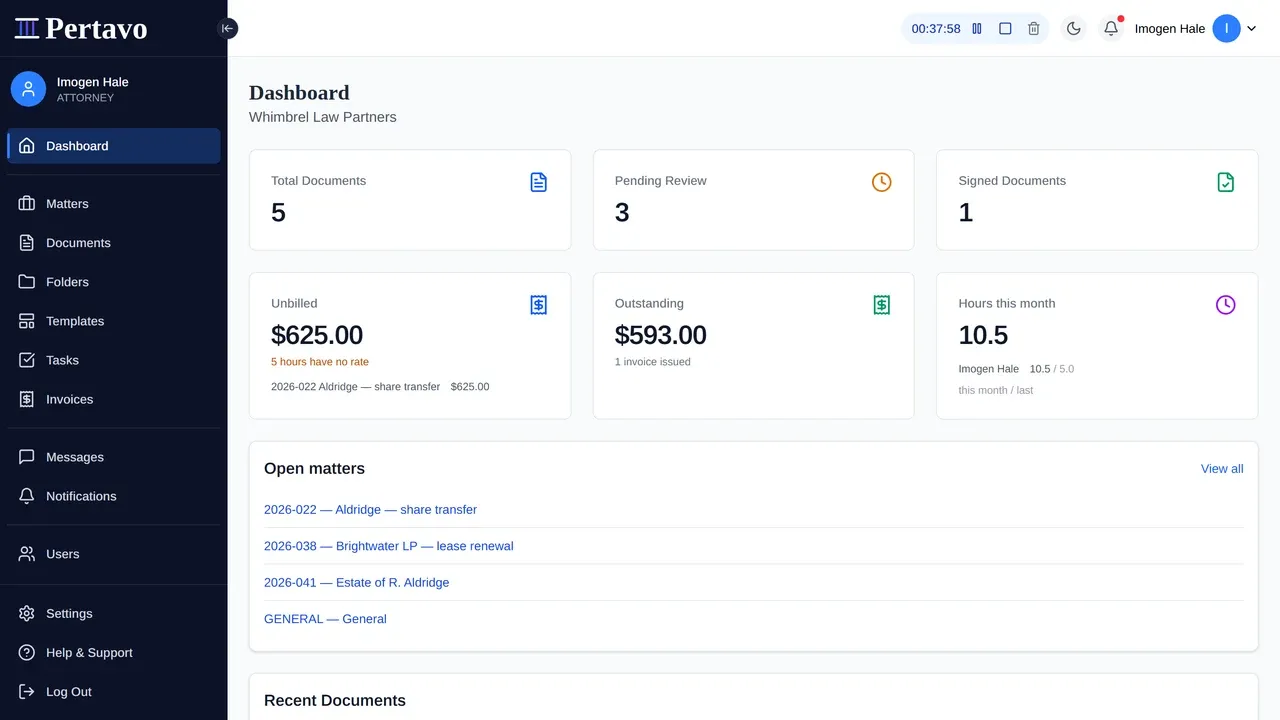Click the $593.00 Outstanding amount
This screenshot has height=720, width=1280.
coord(661,335)
